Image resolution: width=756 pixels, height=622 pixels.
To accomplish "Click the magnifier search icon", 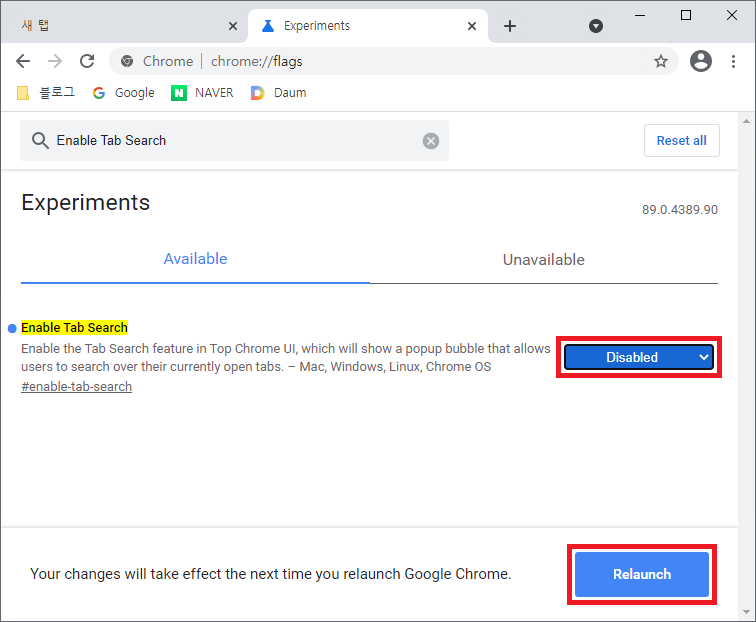I will 40,141.
